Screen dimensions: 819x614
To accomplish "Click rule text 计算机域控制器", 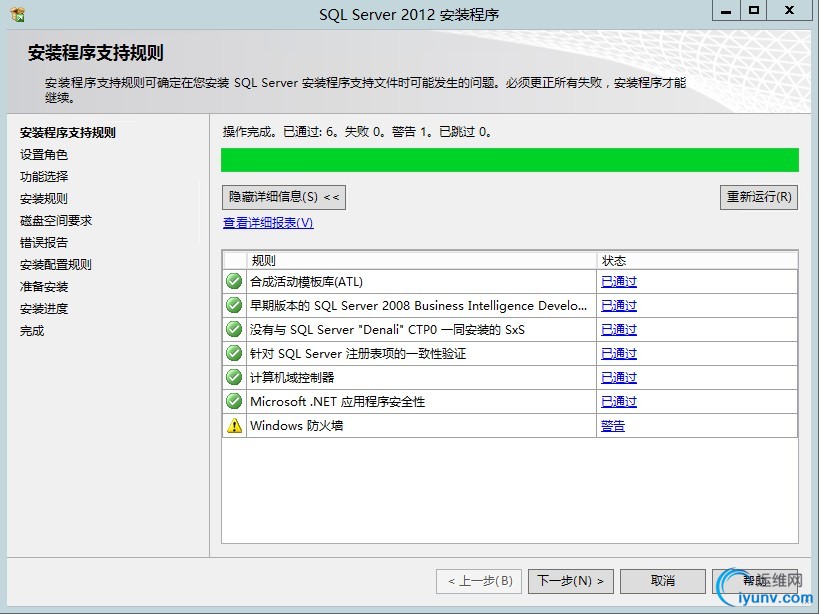I will coord(292,378).
